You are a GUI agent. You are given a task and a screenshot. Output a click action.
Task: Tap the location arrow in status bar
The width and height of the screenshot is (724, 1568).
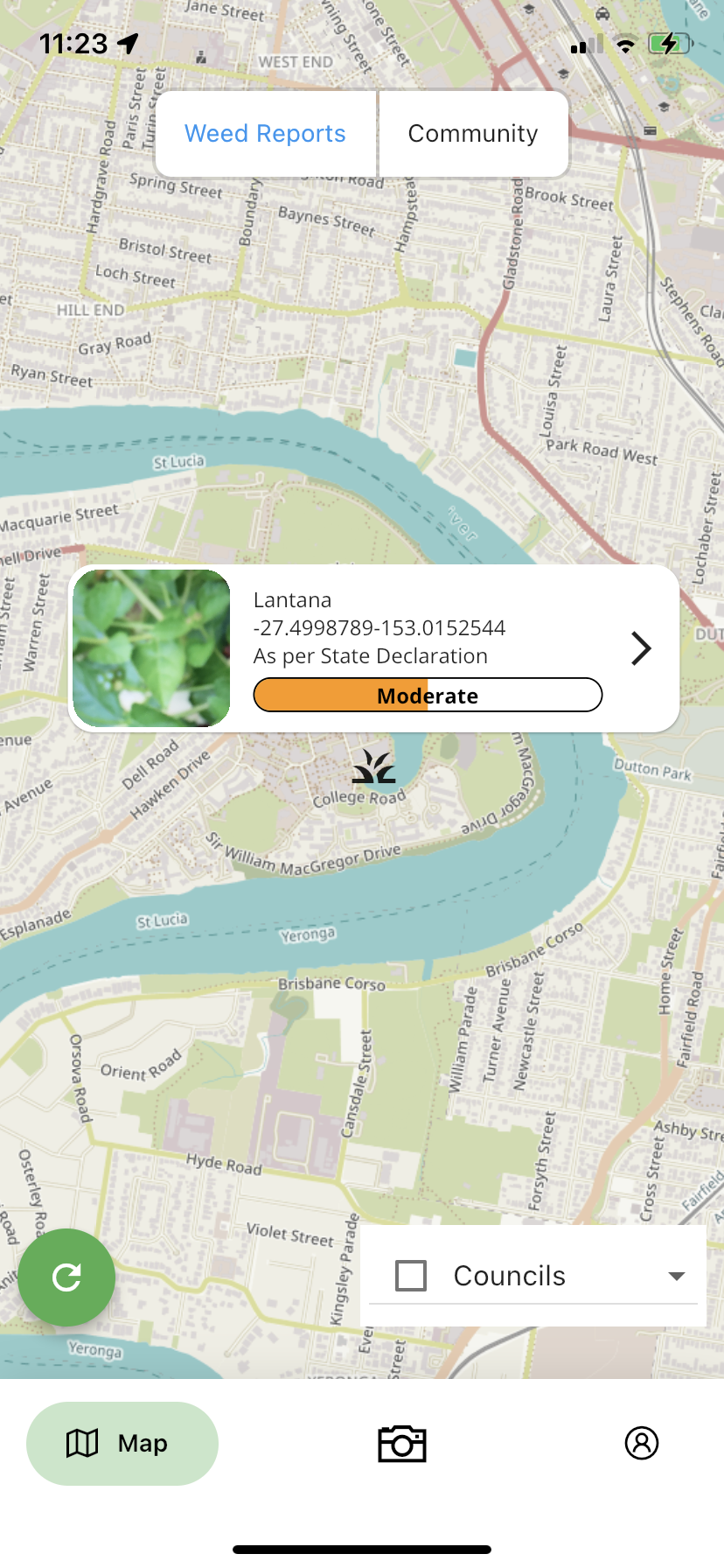click(129, 43)
